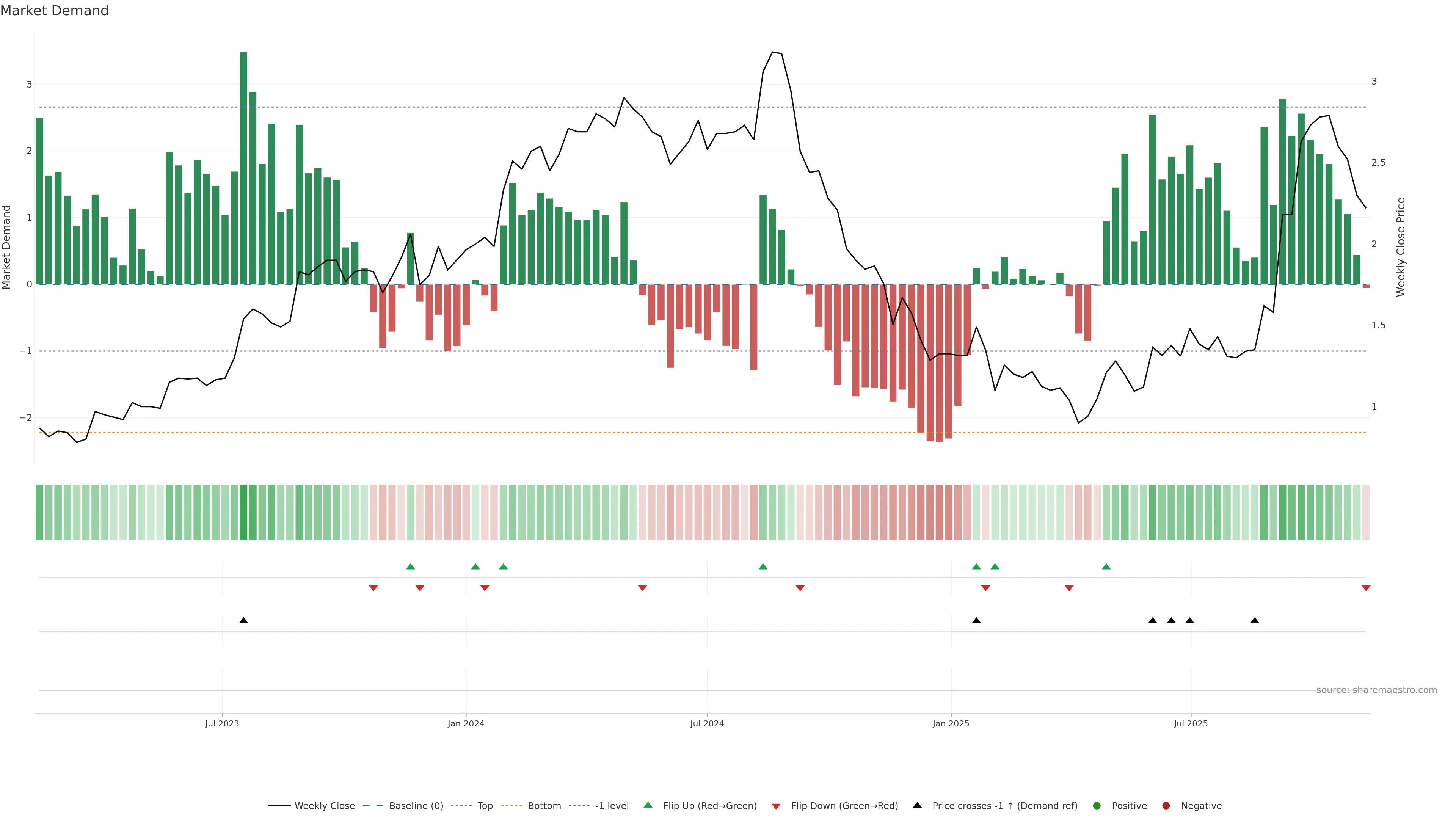Click the Positive green circle legend icon
This screenshot has width=1456, height=819.
pos(1097,806)
